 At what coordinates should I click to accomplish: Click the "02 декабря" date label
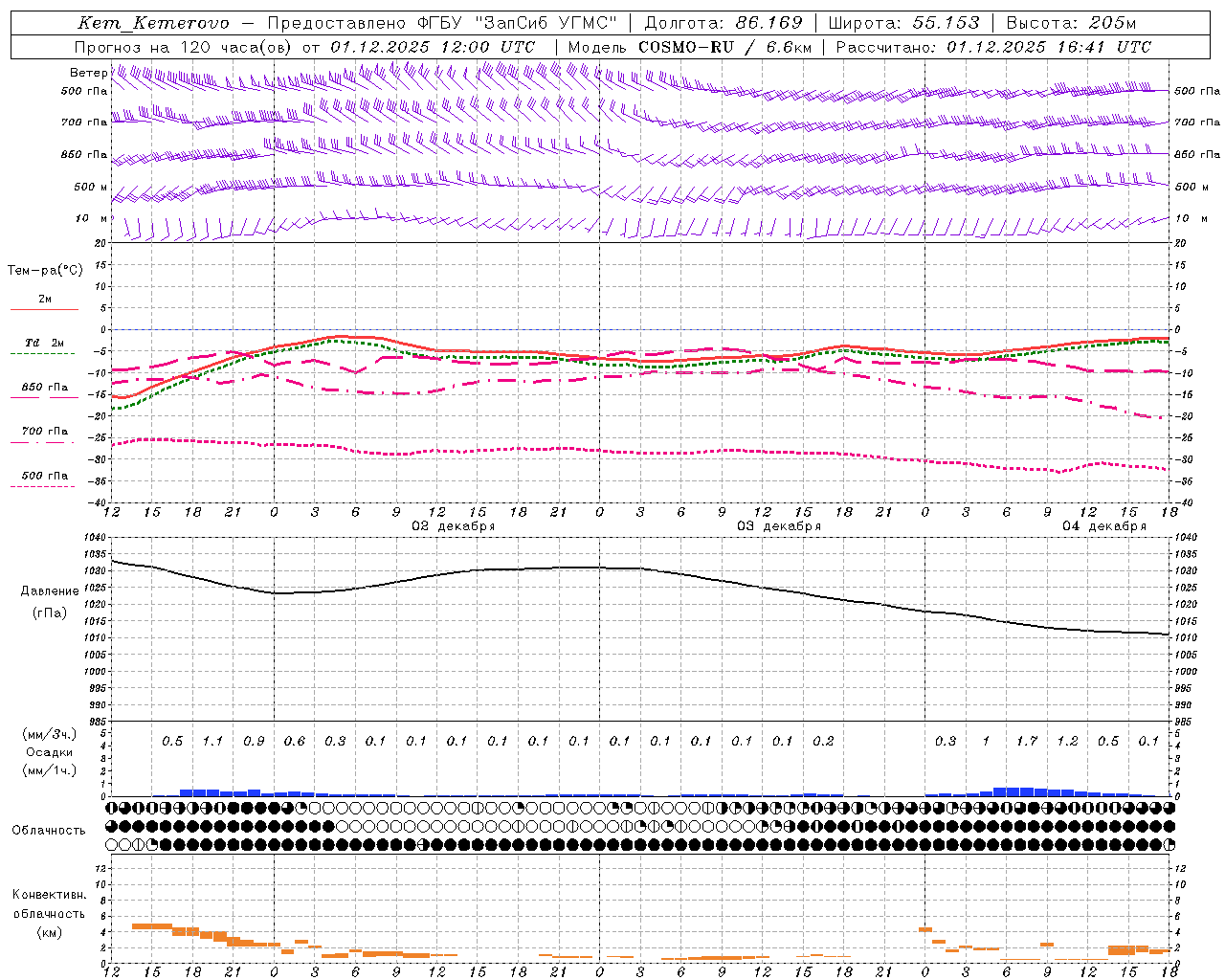(x=454, y=526)
